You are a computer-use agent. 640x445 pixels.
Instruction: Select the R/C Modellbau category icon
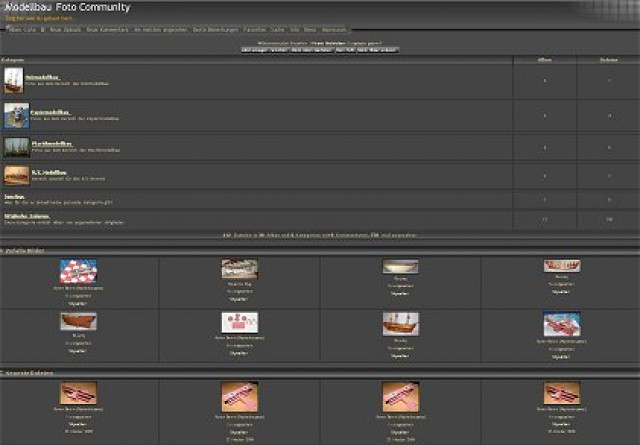tap(14, 175)
